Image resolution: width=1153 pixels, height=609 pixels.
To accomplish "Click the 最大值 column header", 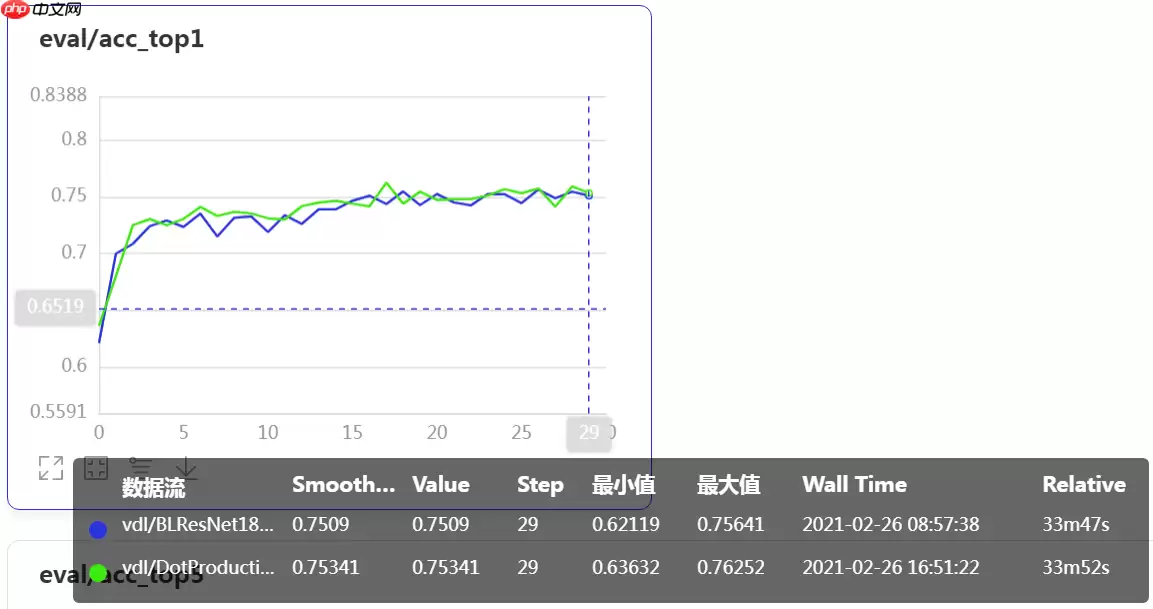I will pos(728,486).
